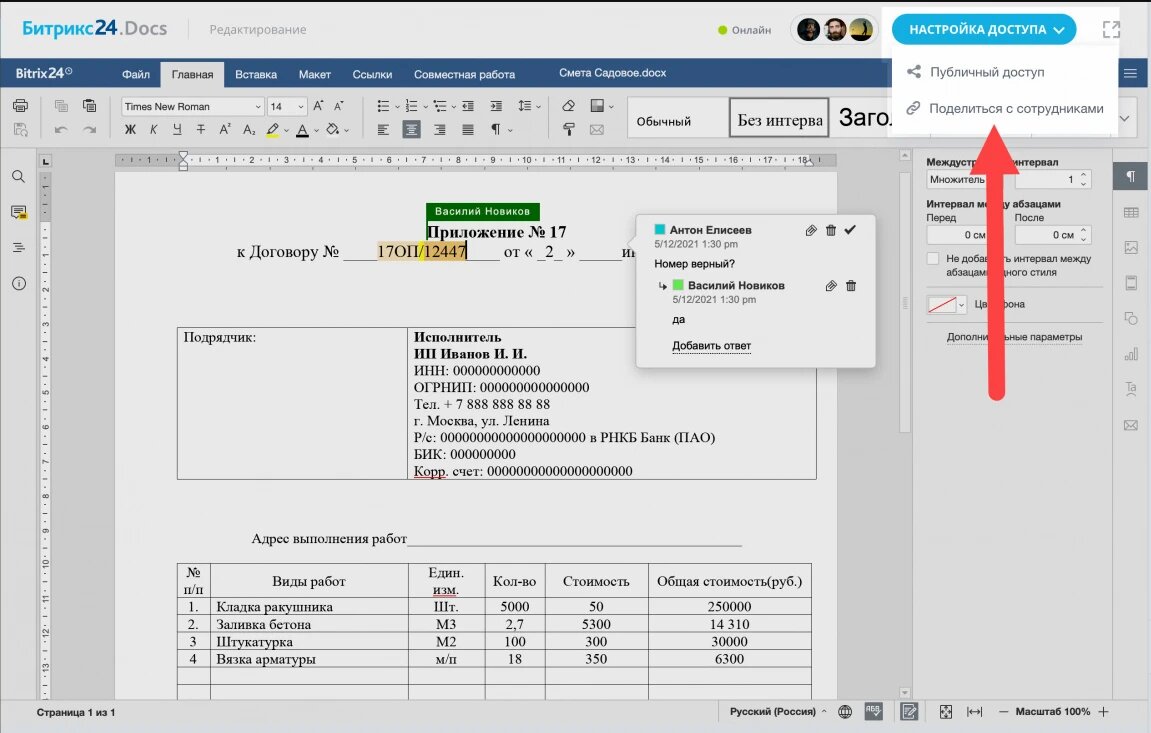Open the navigation headings icon in sidebar
The image size is (1151, 733).
point(18,248)
